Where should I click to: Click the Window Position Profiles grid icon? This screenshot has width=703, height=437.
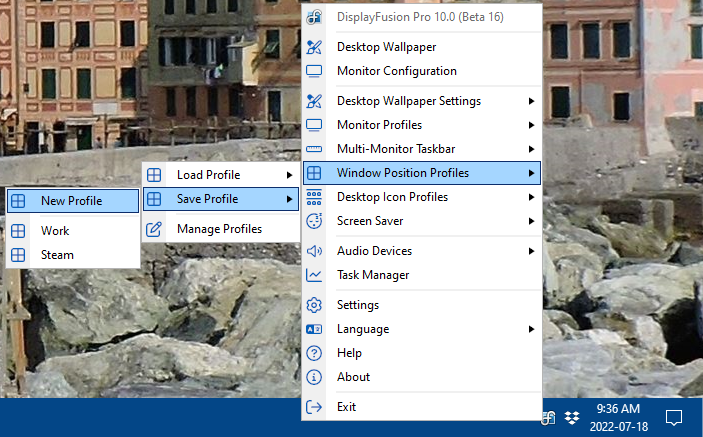pyautogui.click(x=314, y=173)
